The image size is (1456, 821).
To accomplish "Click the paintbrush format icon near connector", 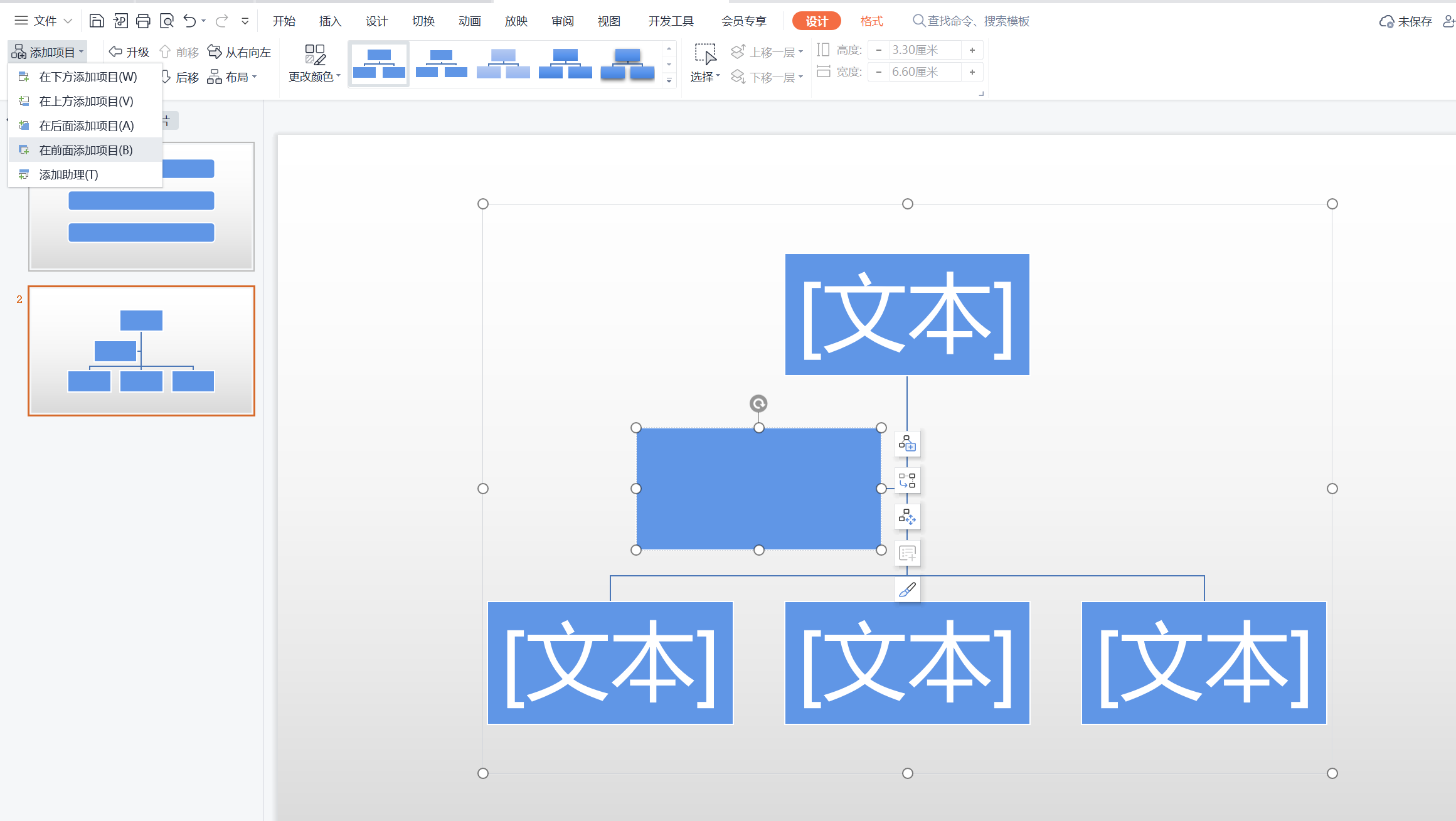I will pyautogui.click(x=907, y=590).
